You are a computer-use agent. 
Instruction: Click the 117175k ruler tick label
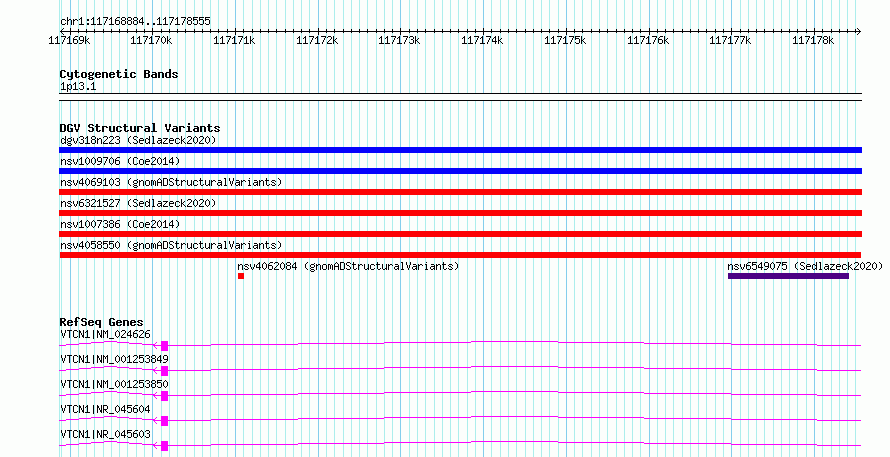pyautogui.click(x=565, y=40)
